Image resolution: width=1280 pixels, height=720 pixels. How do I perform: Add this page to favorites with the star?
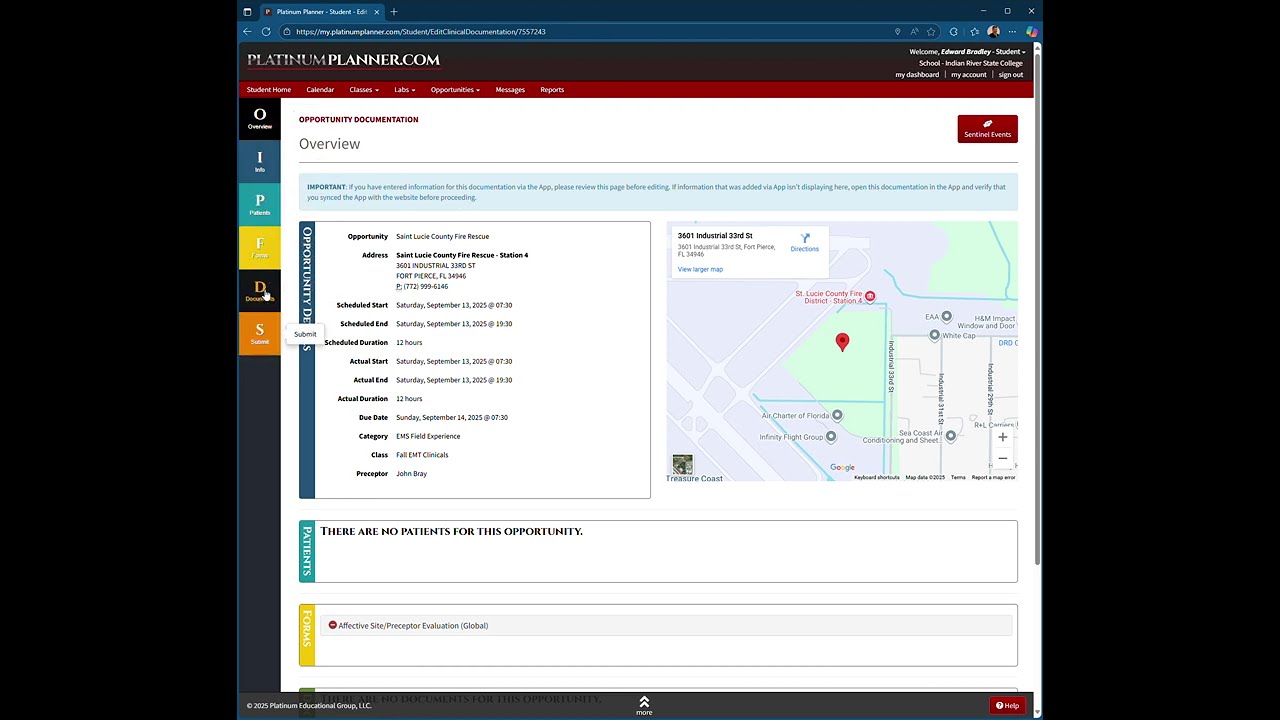tap(931, 31)
